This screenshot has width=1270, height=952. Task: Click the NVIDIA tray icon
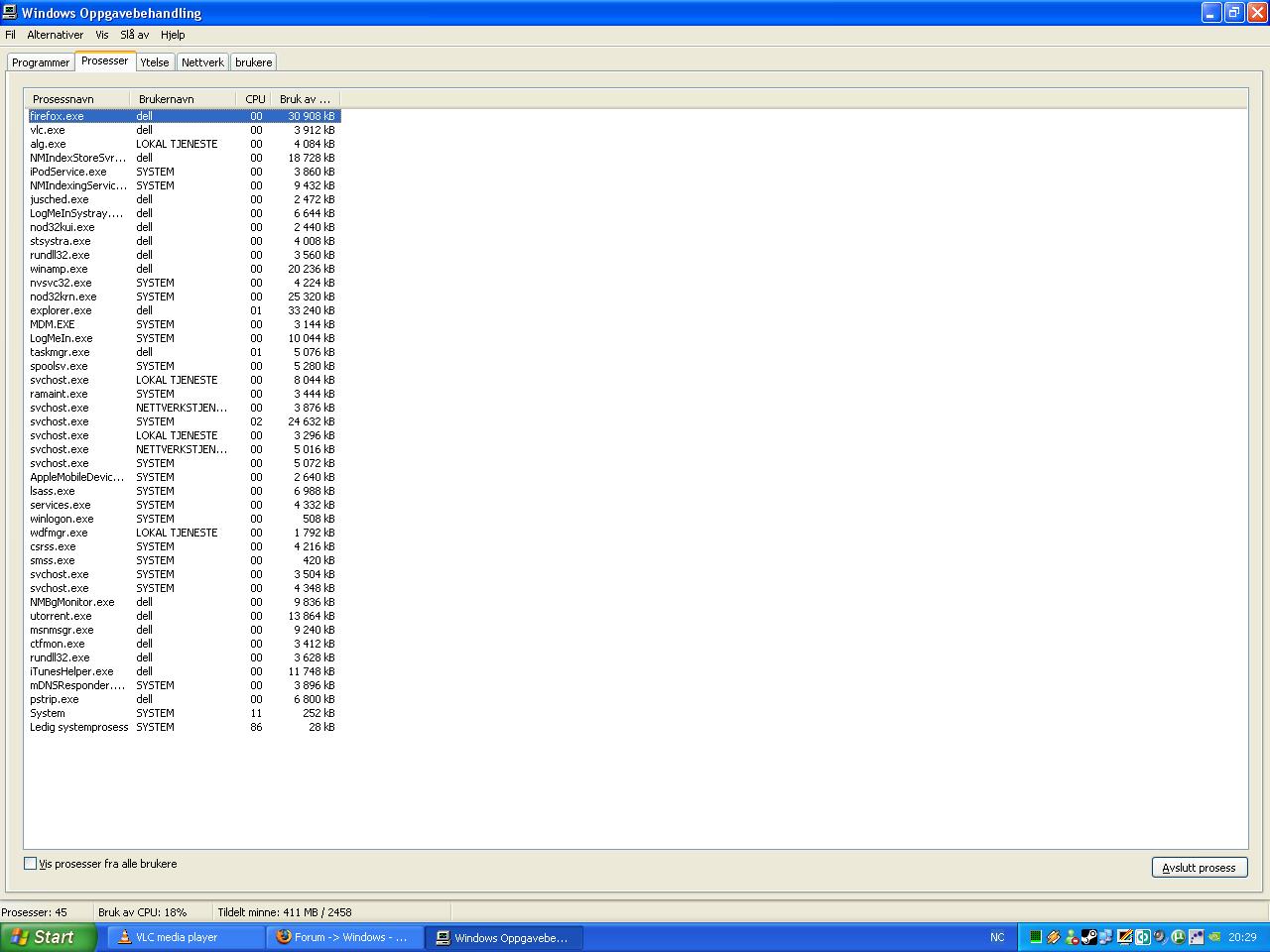(x=1213, y=936)
